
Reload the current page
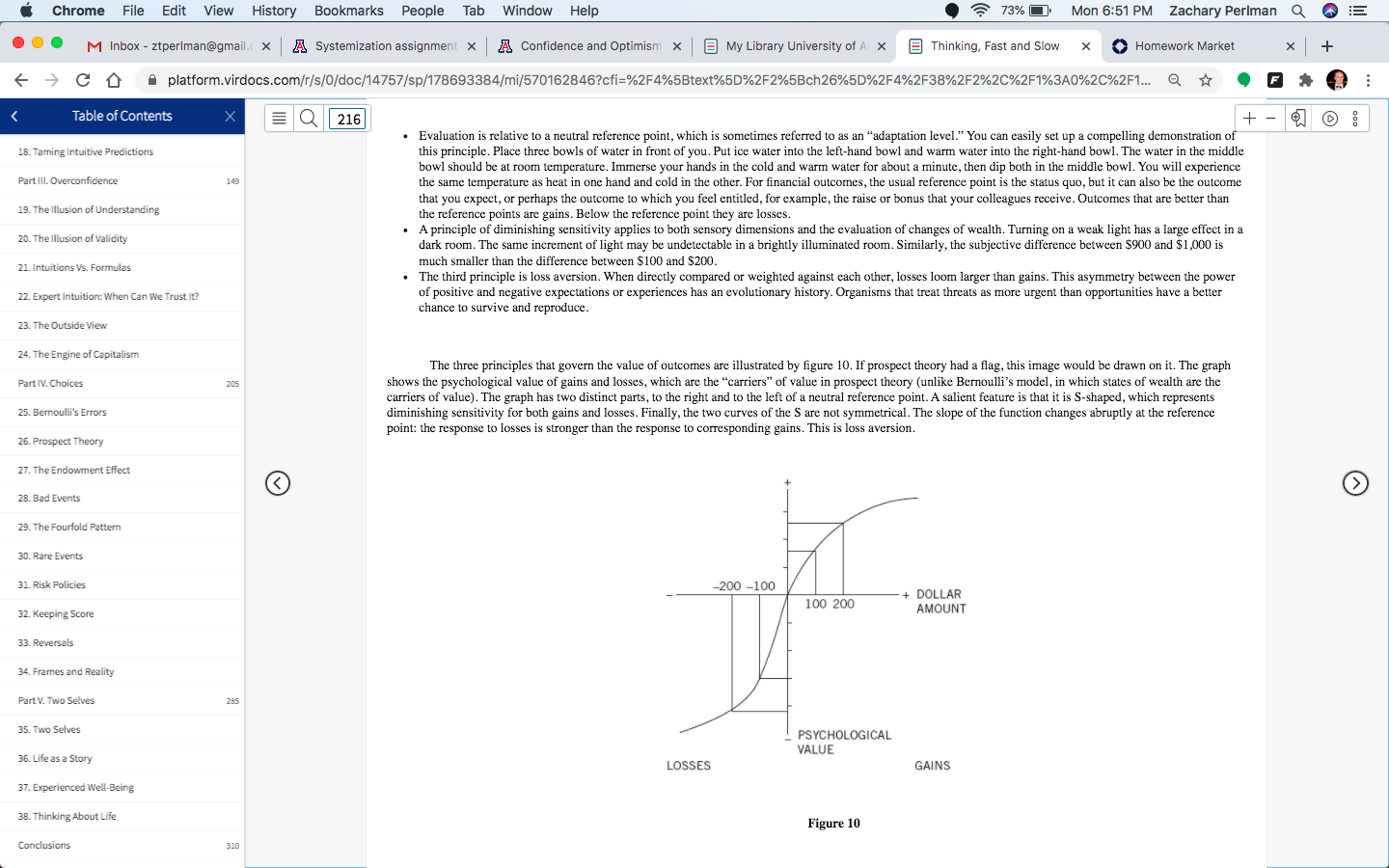tap(83, 80)
